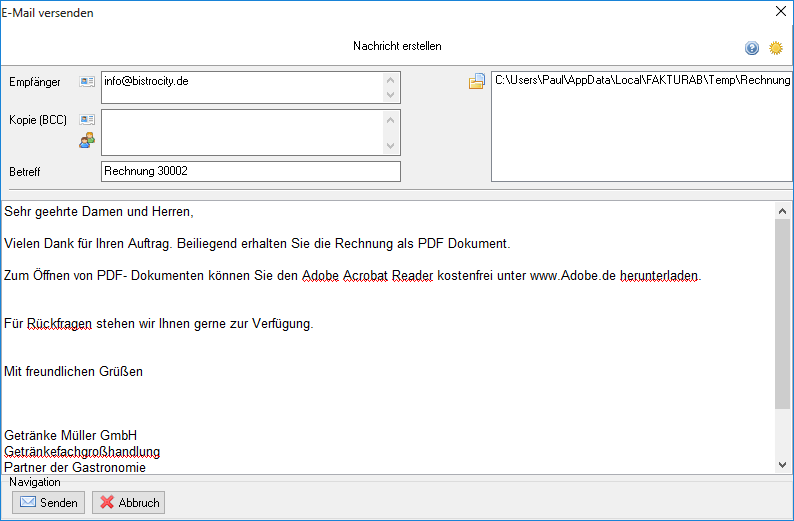Select the attachment path C:\Users\Paul\AppData entry
Screen dimensions: 794x521
(642, 80)
